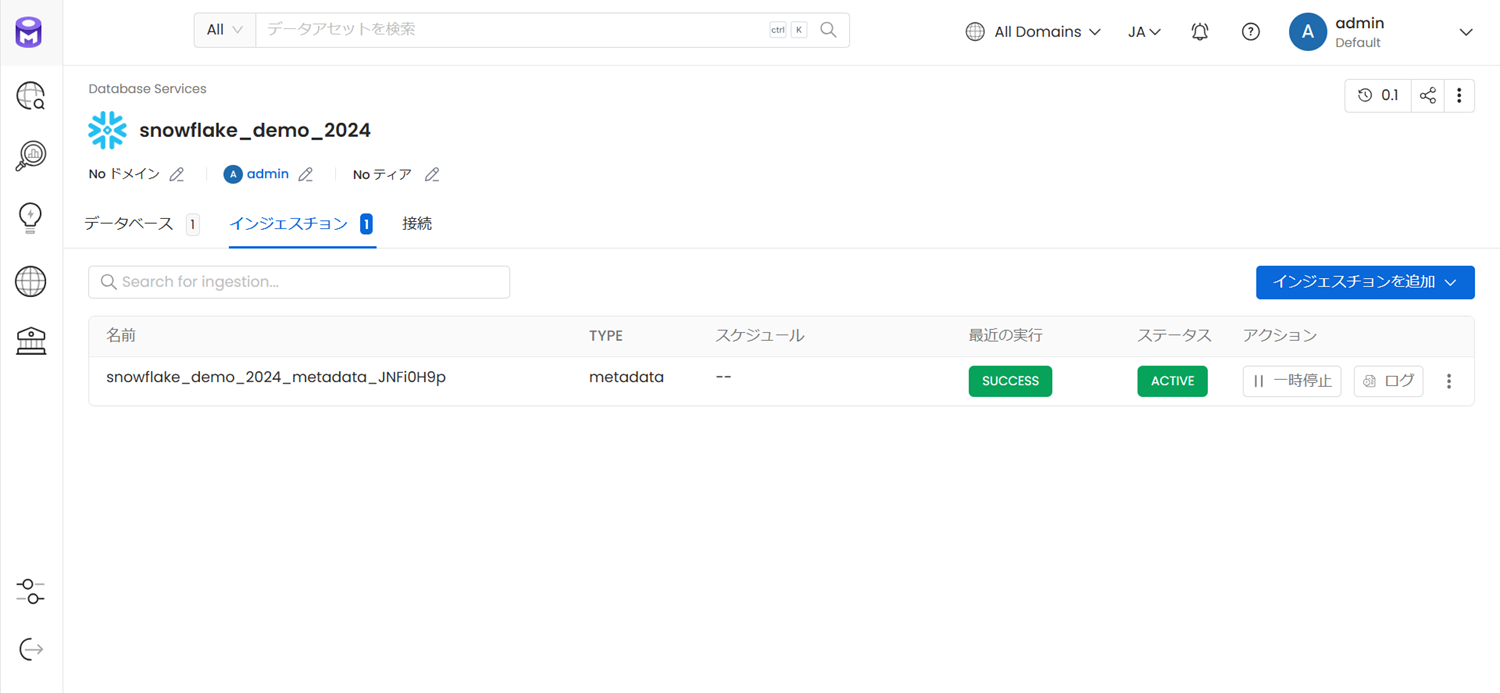
Task: Click the No ドメイン label
Action: [x=124, y=174]
